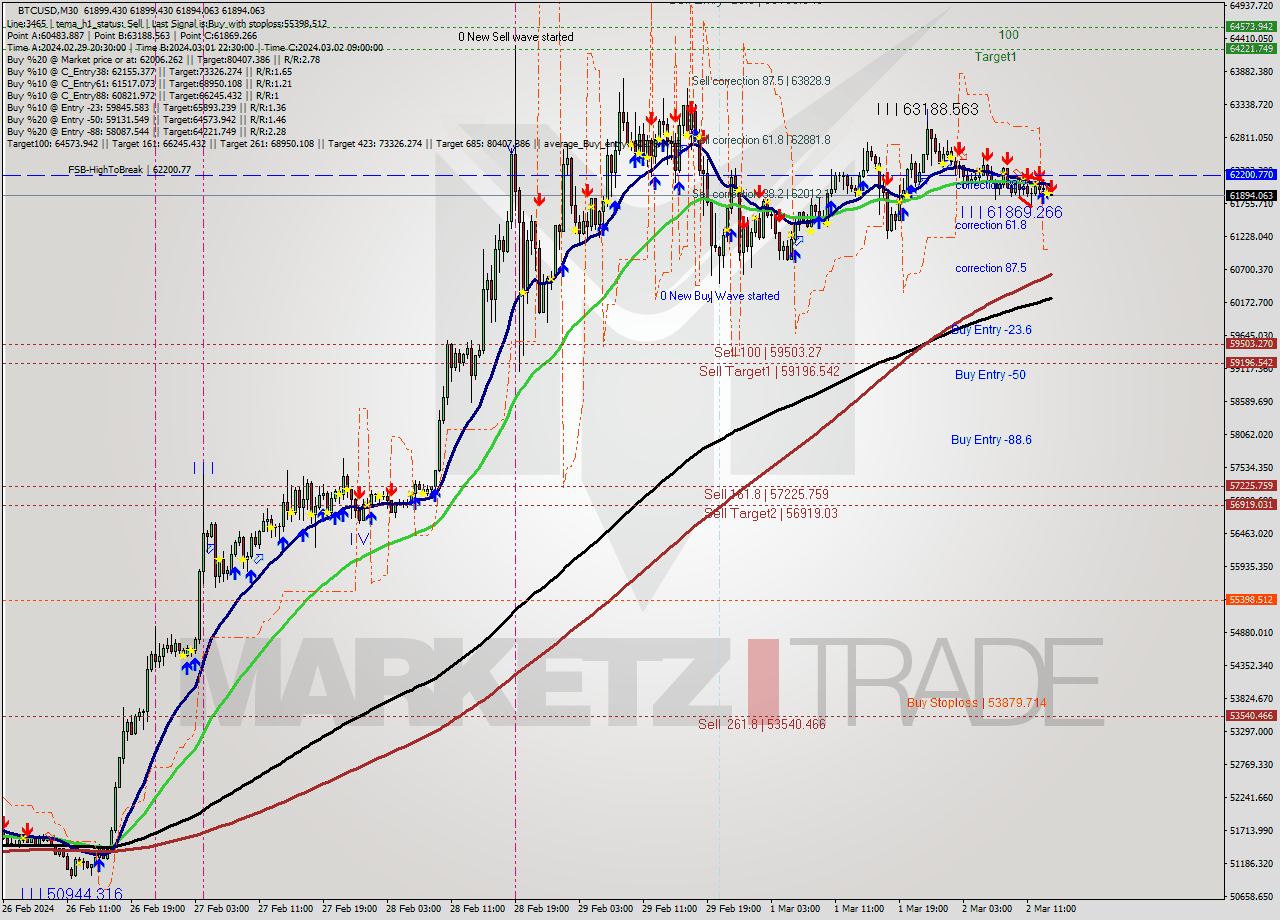This screenshot has height=920, width=1280.
Task: Click the 64221.749 price tag on axis
Action: click(x=1251, y=48)
